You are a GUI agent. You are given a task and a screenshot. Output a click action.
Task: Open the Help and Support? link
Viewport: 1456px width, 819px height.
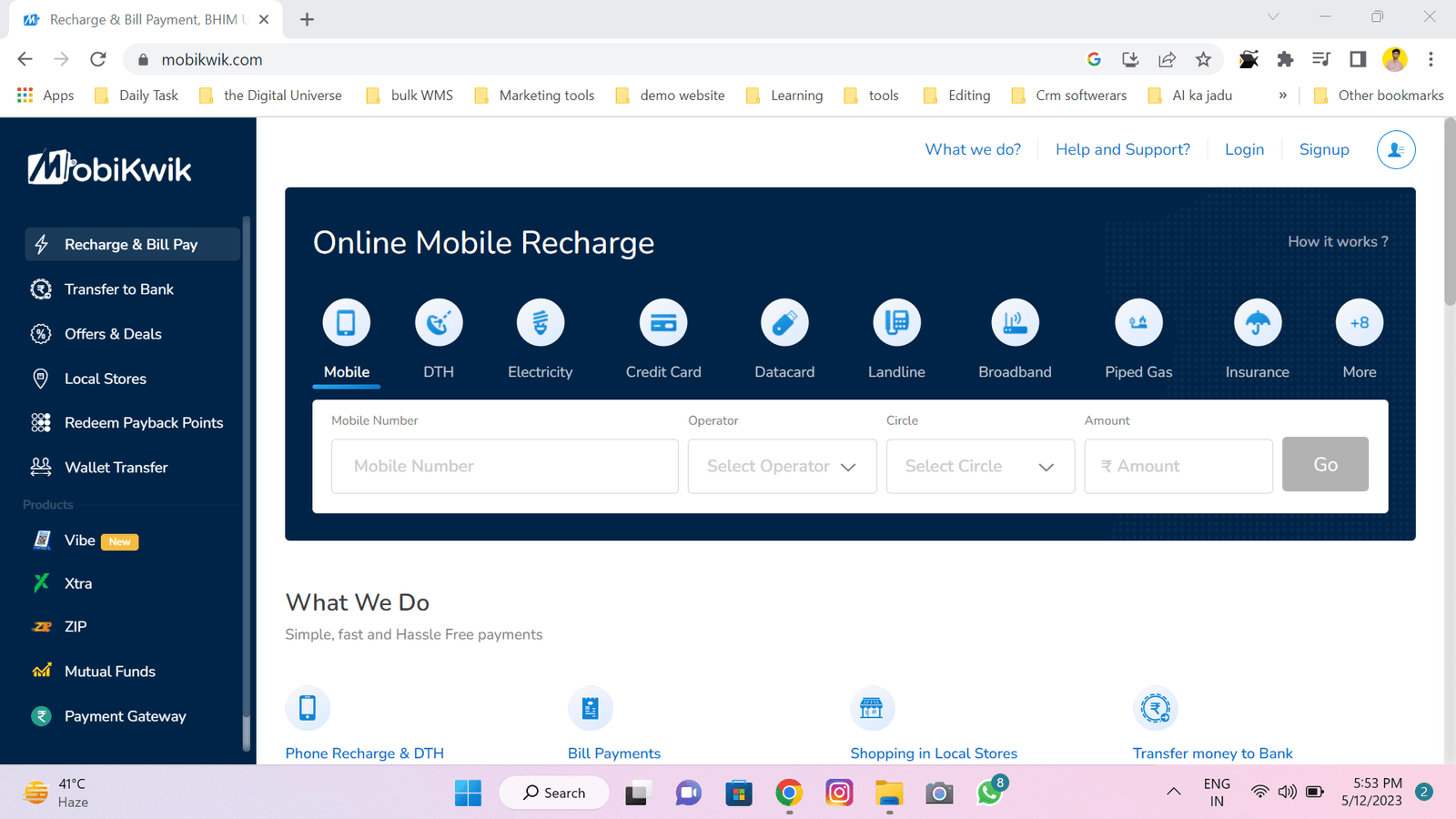tap(1123, 150)
